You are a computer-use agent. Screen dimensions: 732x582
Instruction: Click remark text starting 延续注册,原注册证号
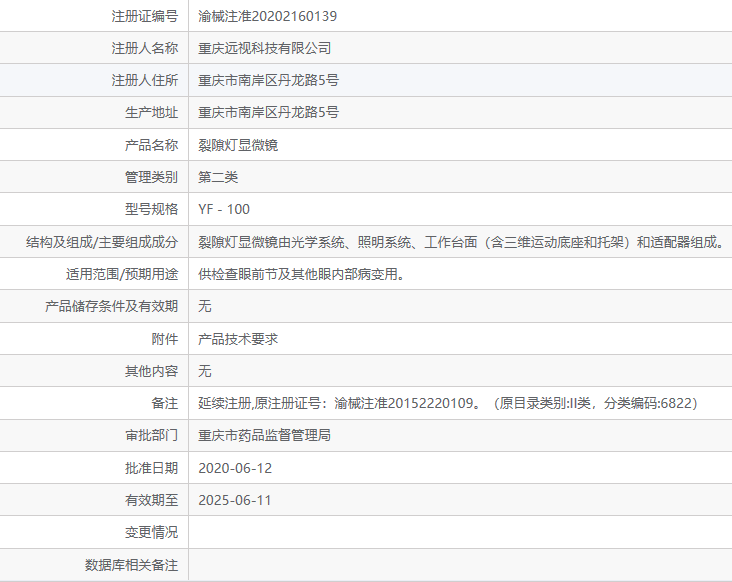(x=448, y=403)
